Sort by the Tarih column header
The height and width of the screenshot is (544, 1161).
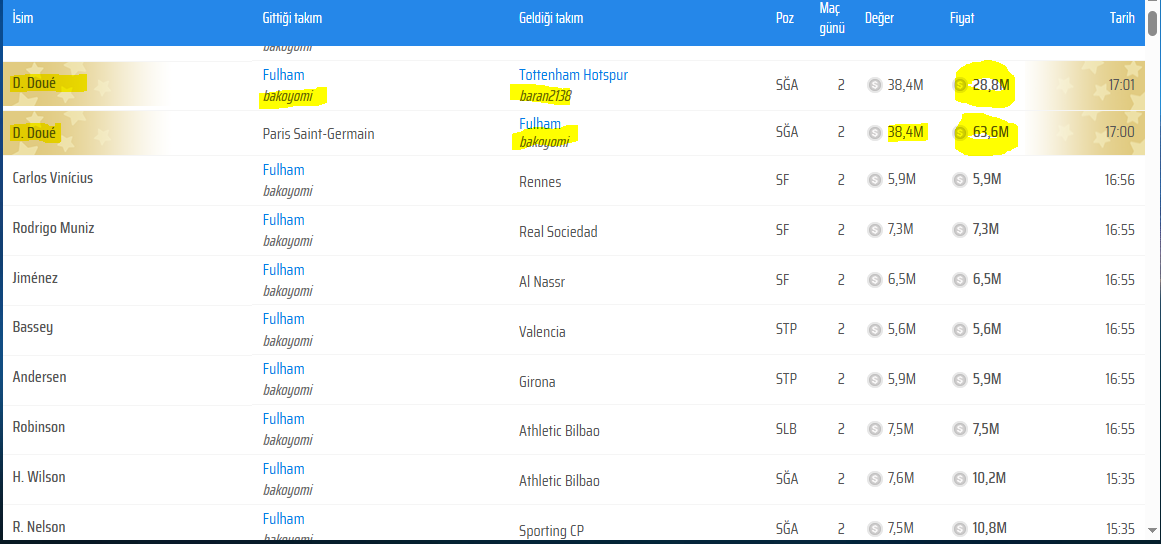(x=1122, y=19)
